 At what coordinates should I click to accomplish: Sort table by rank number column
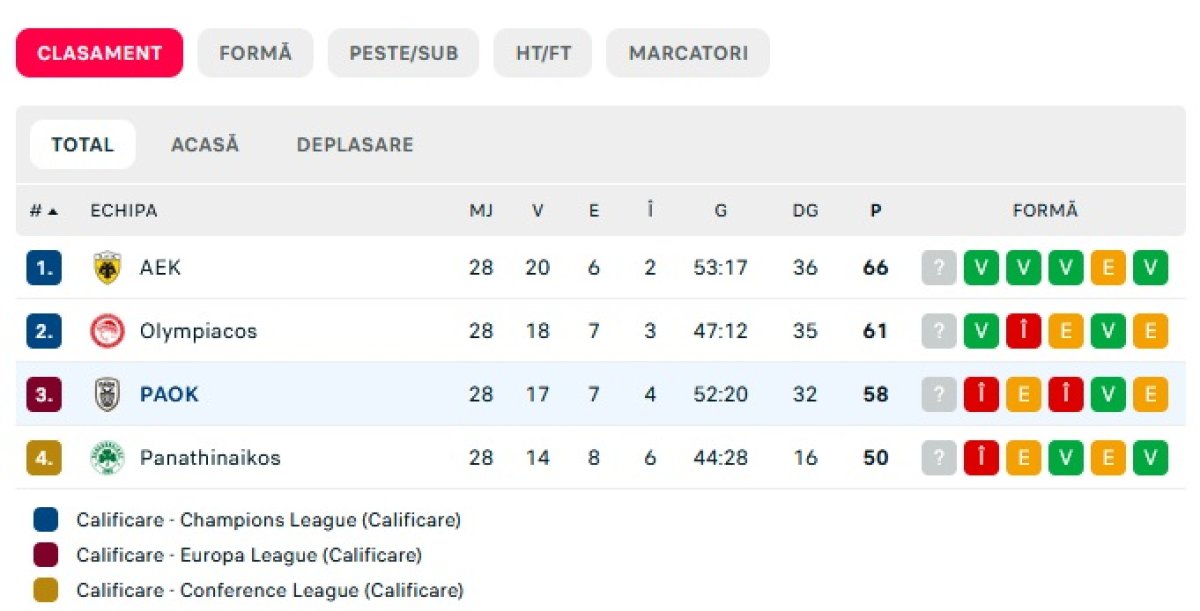(x=43, y=211)
